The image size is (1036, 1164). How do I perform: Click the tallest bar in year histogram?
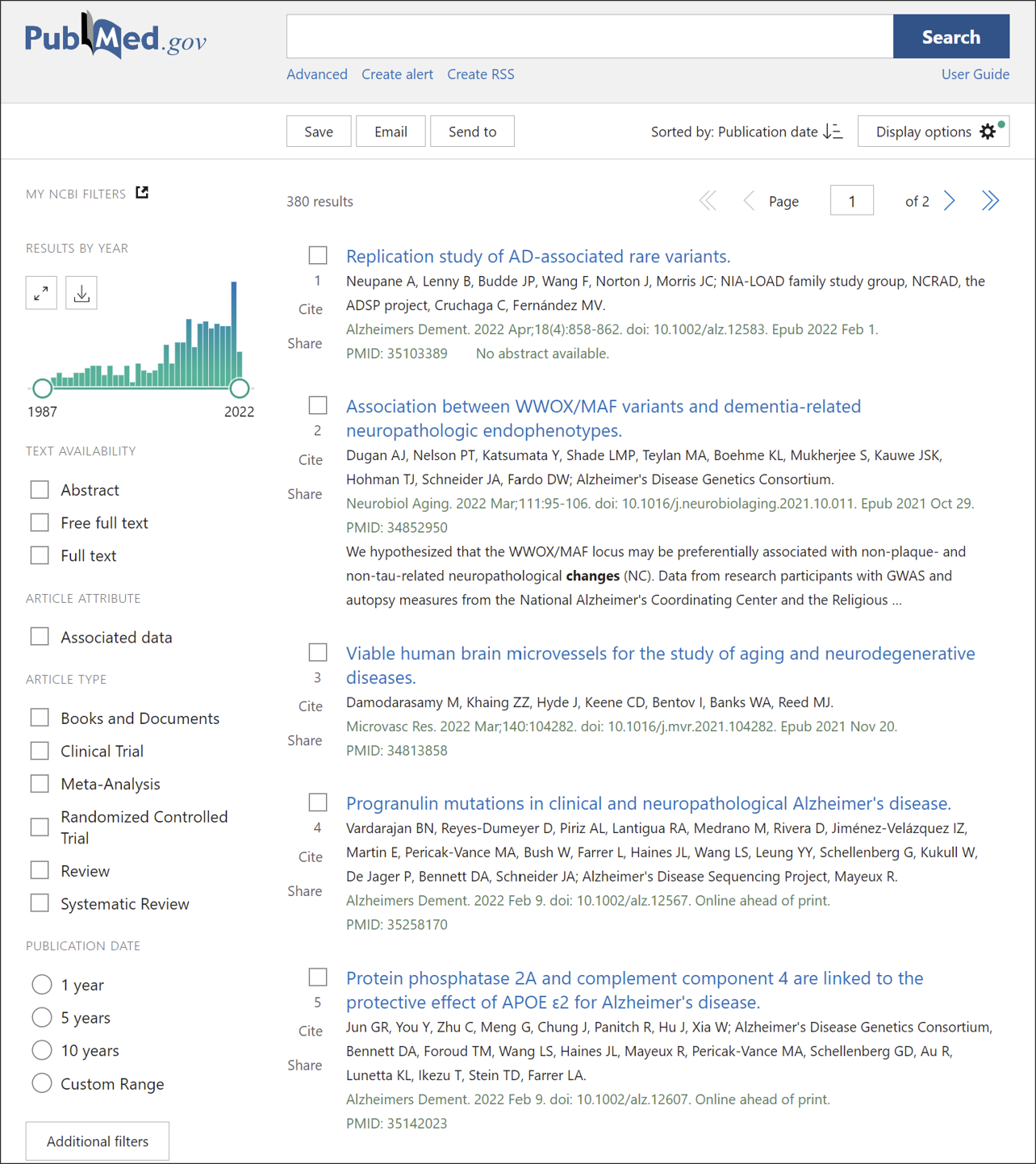tap(234, 334)
